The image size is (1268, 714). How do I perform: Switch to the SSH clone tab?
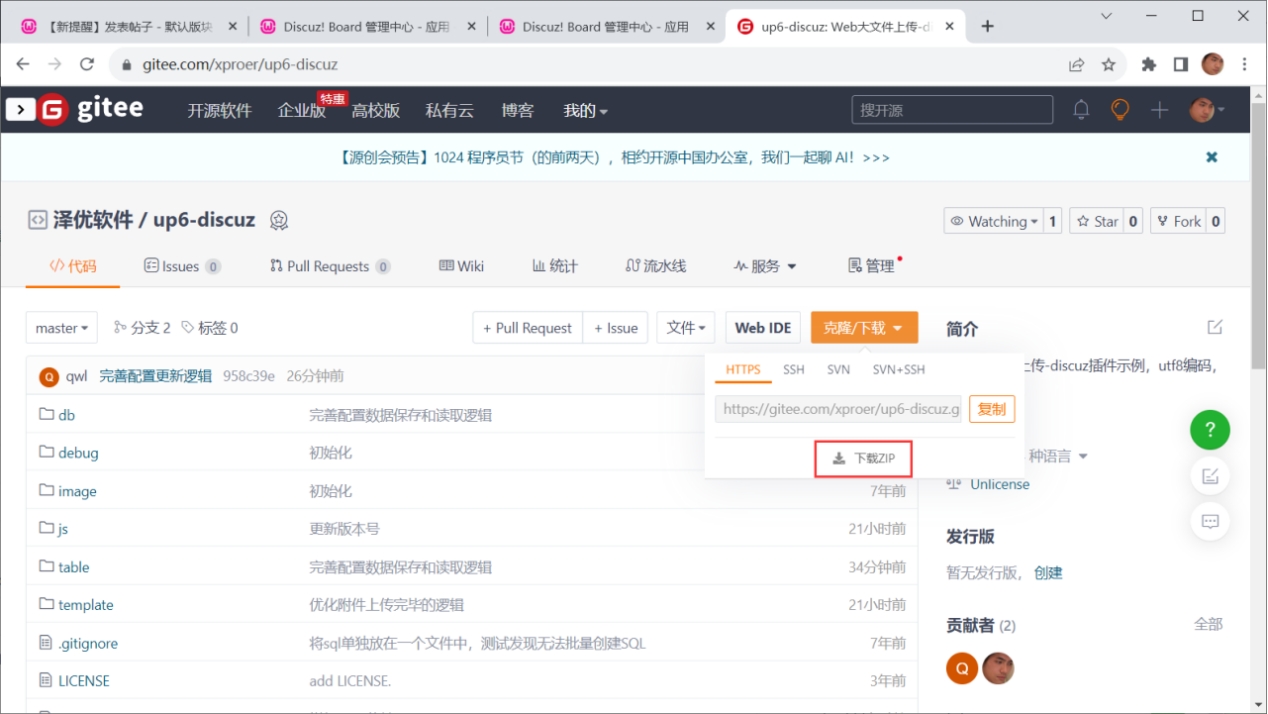pyautogui.click(x=794, y=369)
